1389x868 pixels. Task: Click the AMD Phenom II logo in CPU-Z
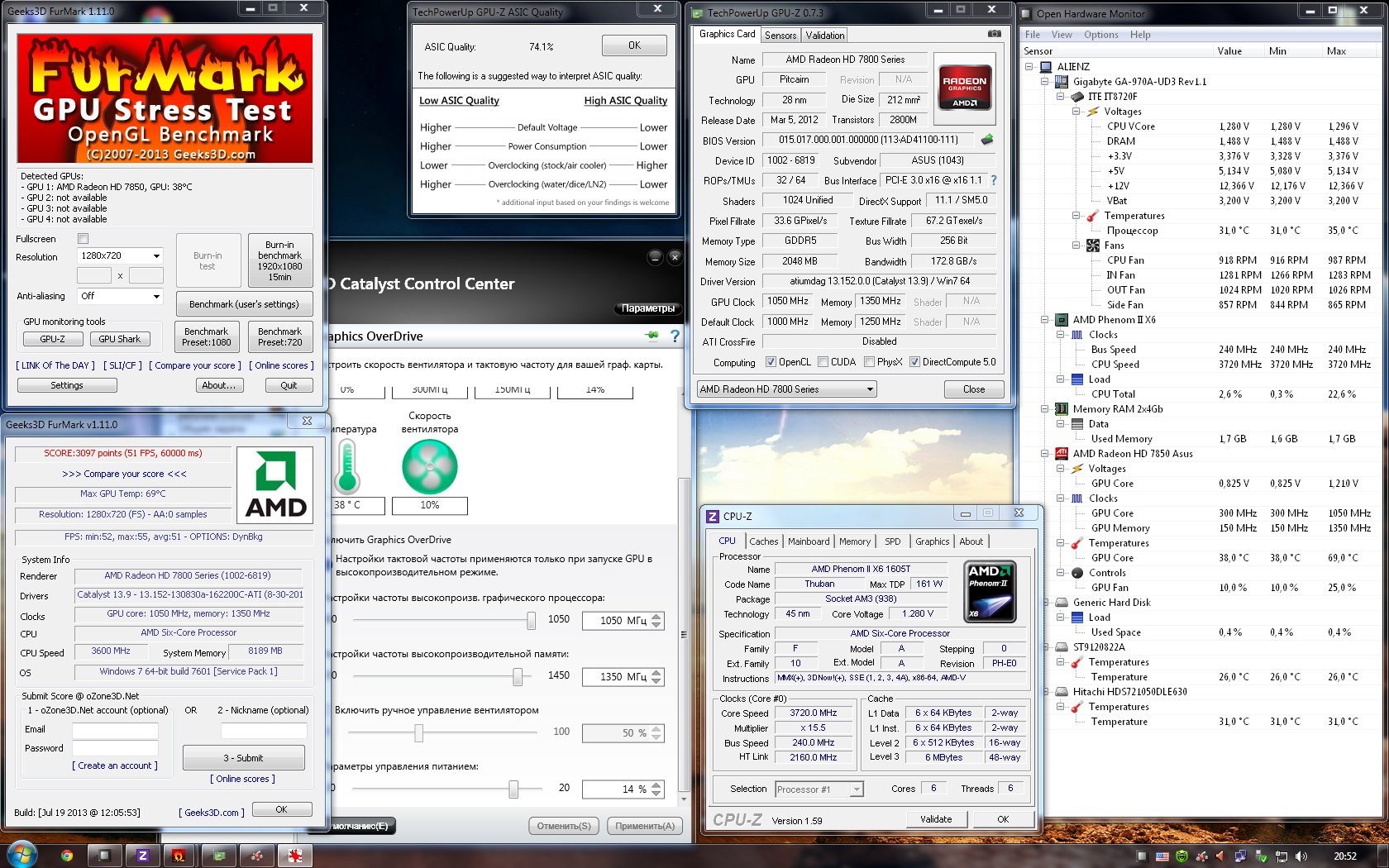pyautogui.click(x=990, y=591)
